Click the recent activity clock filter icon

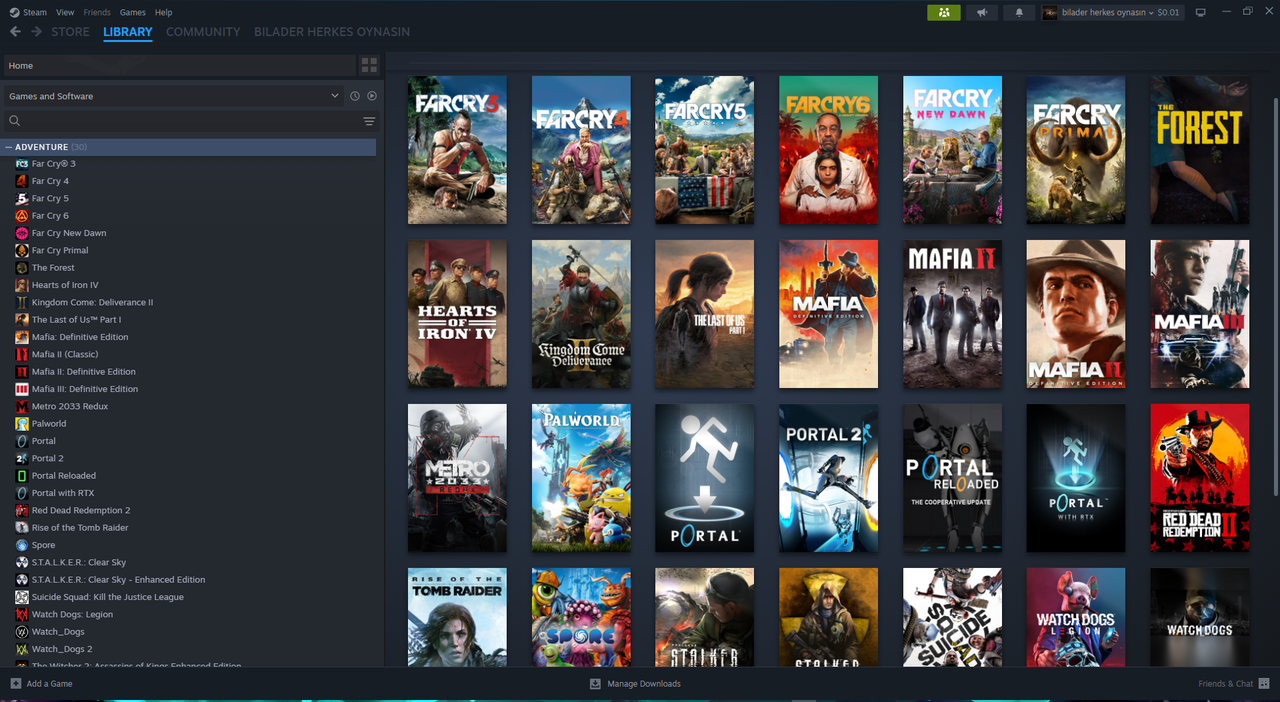pos(355,96)
